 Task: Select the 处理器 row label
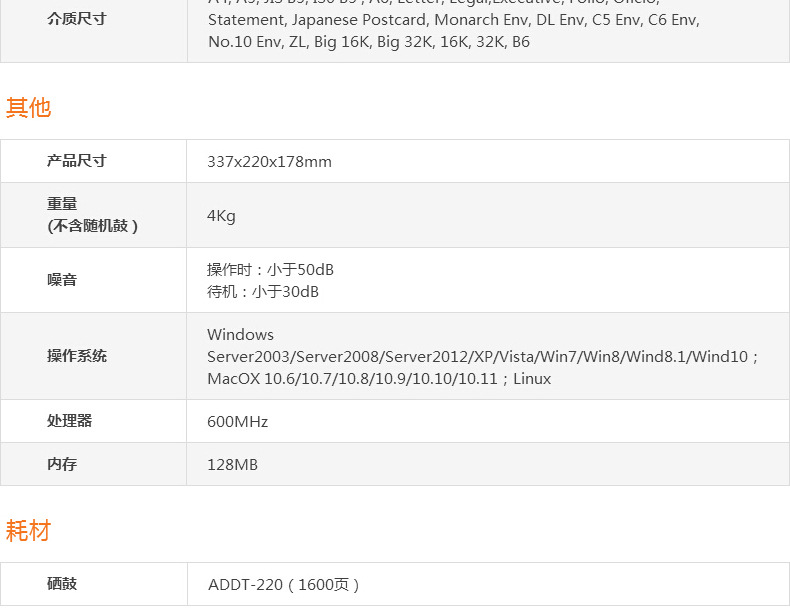click(69, 421)
